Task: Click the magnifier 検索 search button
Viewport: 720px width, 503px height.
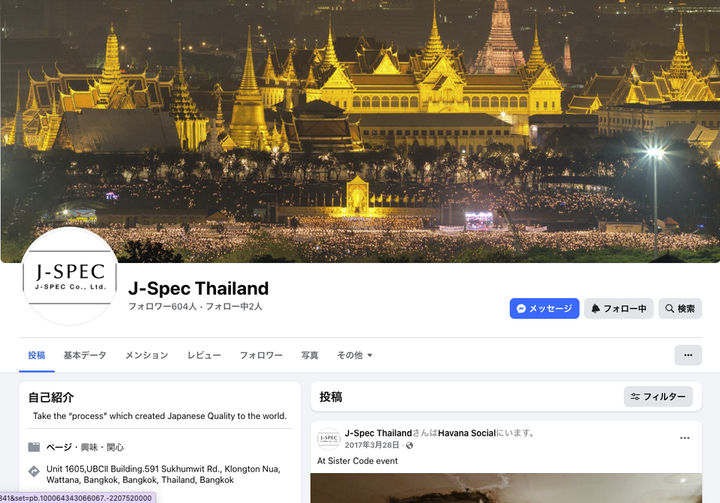Action: [680, 309]
